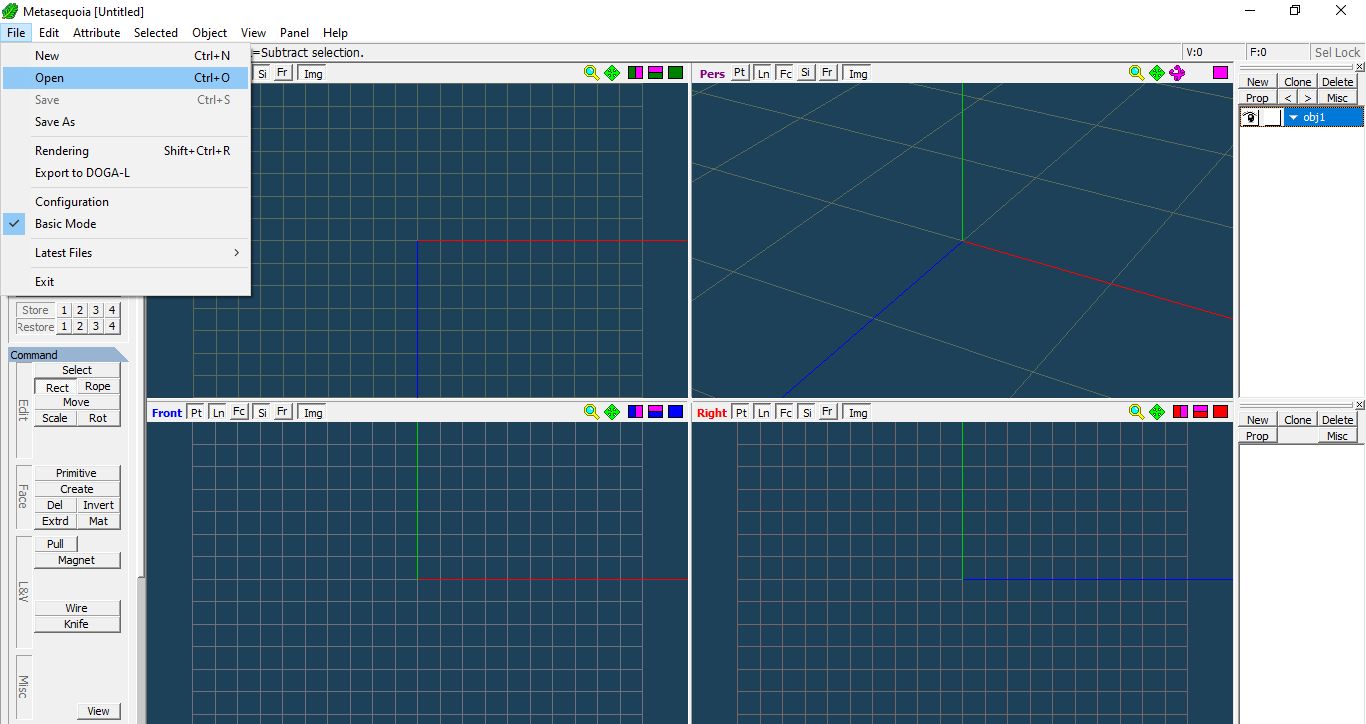Click the green pan icon in the Front viewport
This screenshot has height=724, width=1366.
point(612,412)
